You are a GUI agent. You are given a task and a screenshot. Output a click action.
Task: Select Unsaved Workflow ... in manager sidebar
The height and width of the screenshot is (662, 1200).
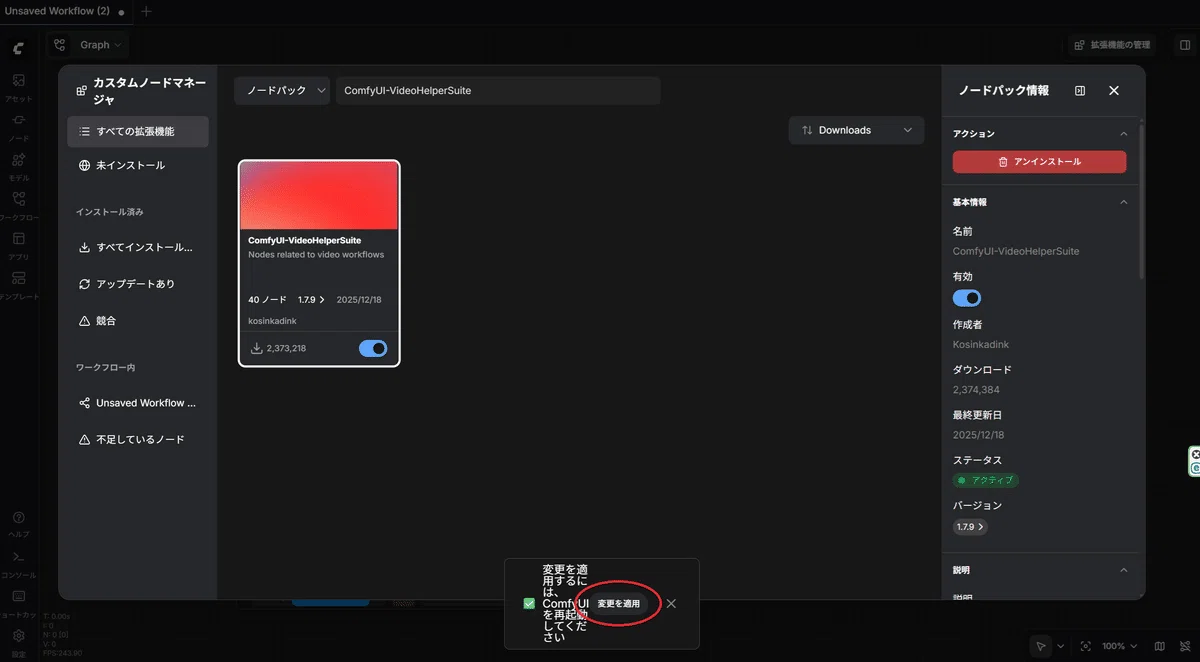138,403
